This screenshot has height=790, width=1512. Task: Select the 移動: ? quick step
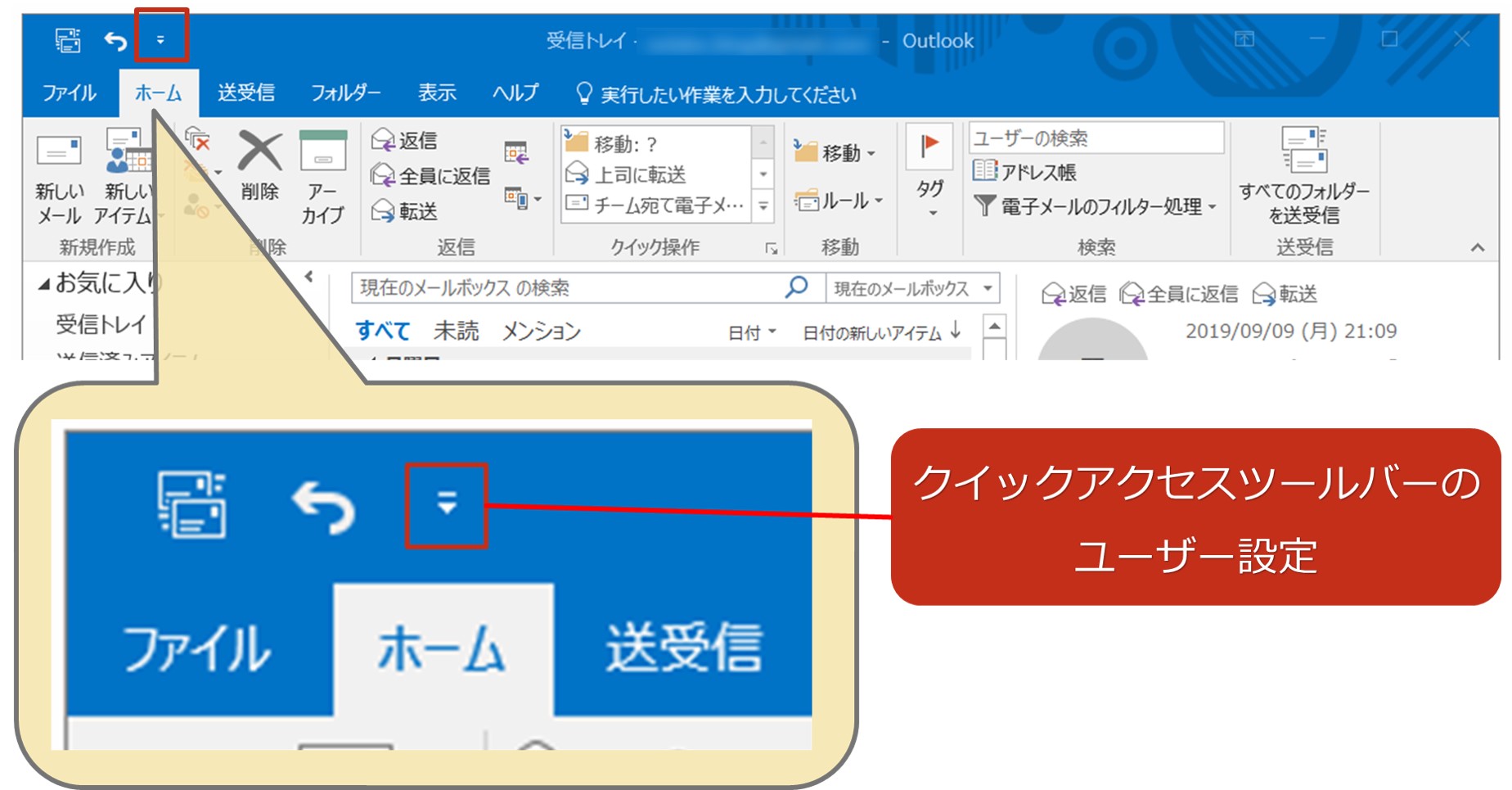pos(655,143)
